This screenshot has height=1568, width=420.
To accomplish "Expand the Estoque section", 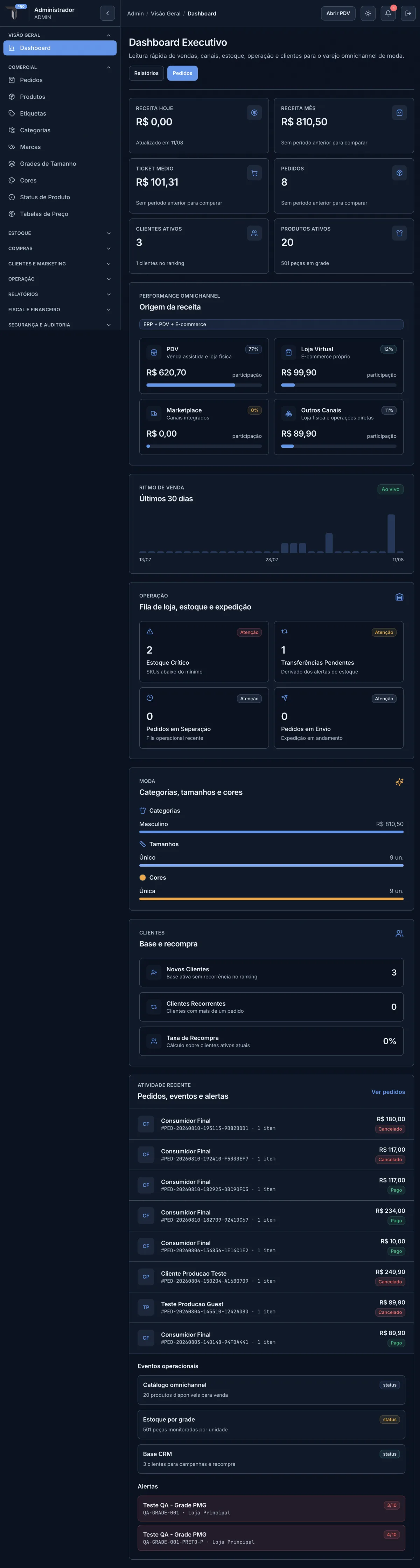I will [59, 233].
